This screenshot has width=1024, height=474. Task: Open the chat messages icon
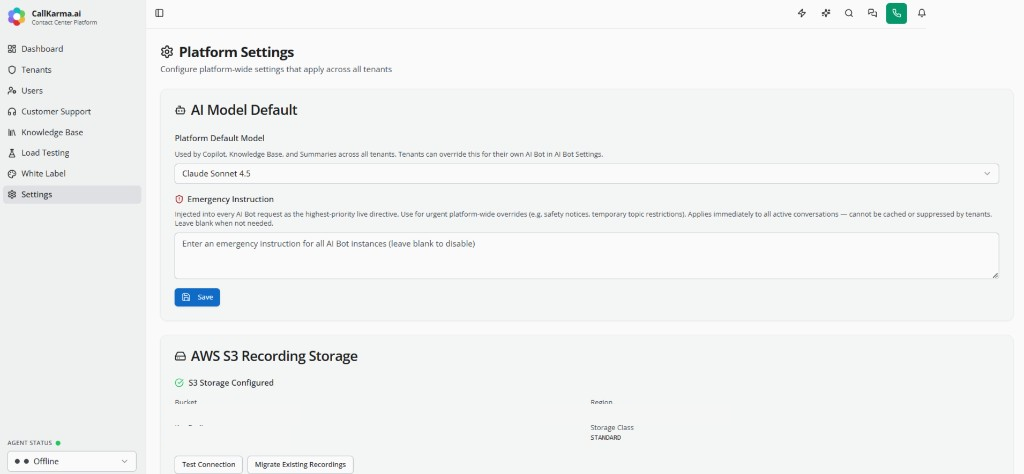pos(872,13)
